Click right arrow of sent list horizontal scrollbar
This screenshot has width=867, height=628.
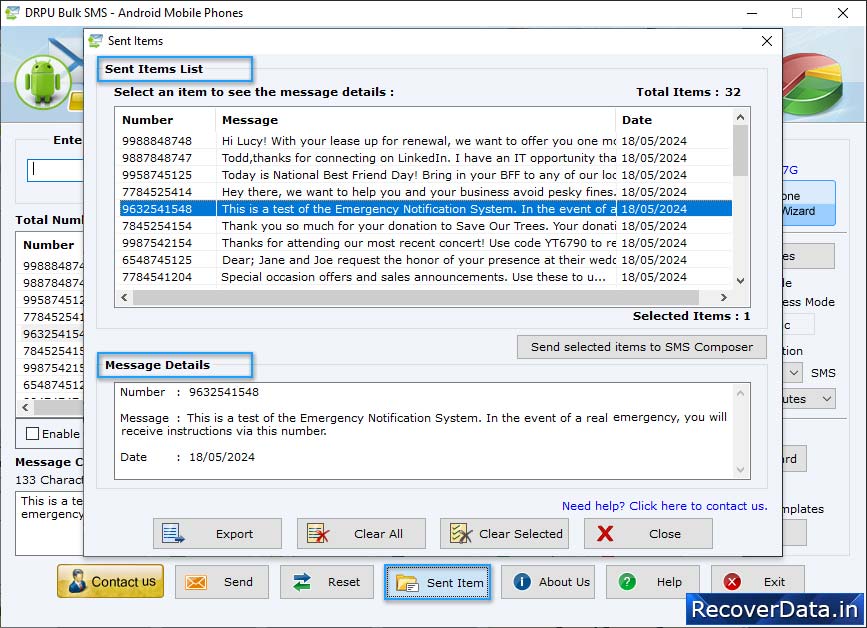click(724, 297)
